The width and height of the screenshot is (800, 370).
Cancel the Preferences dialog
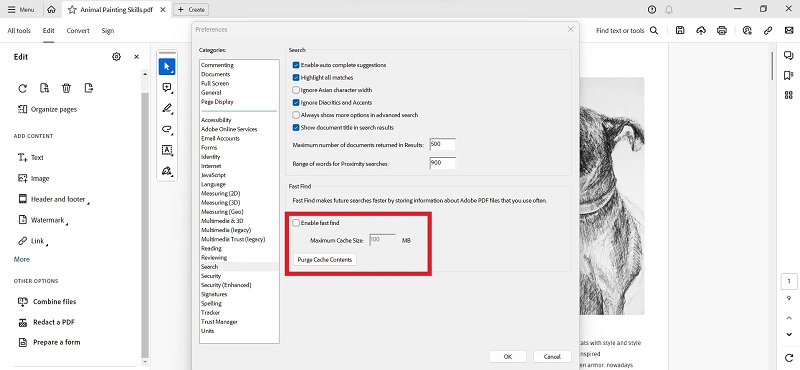552,357
